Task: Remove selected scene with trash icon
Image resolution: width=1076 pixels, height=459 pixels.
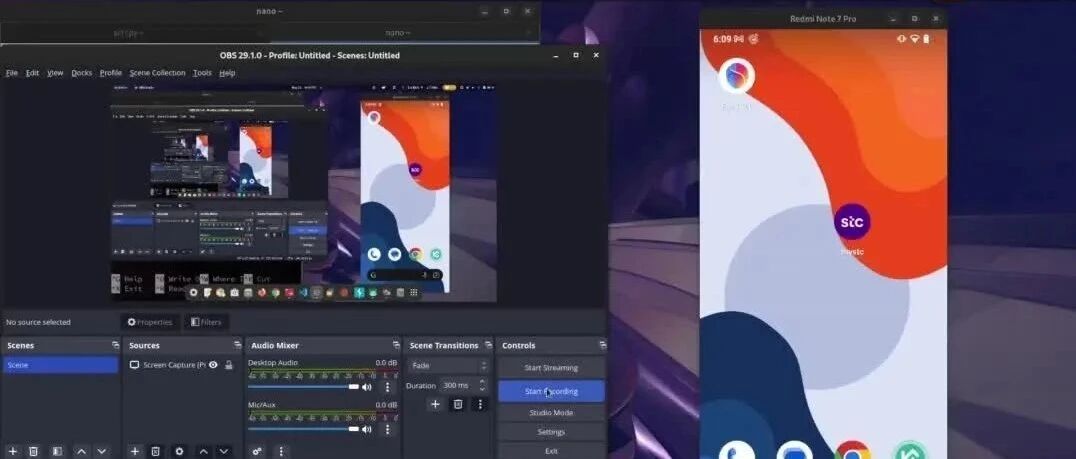Action: pyautogui.click(x=34, y=451)
